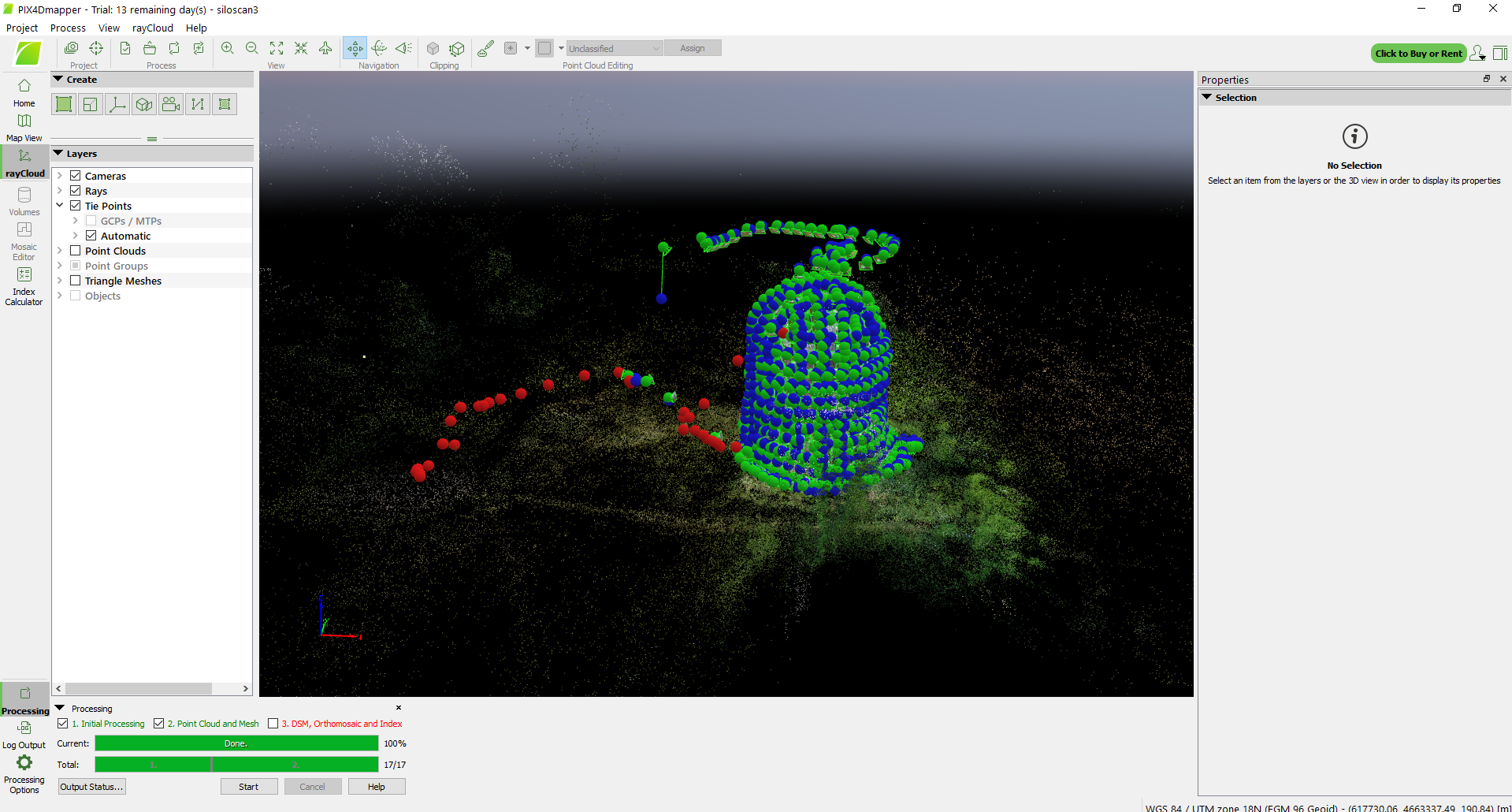Check the Triangle Meshes layer checkbox
1512x812 pixels.
tap(76, 281)
